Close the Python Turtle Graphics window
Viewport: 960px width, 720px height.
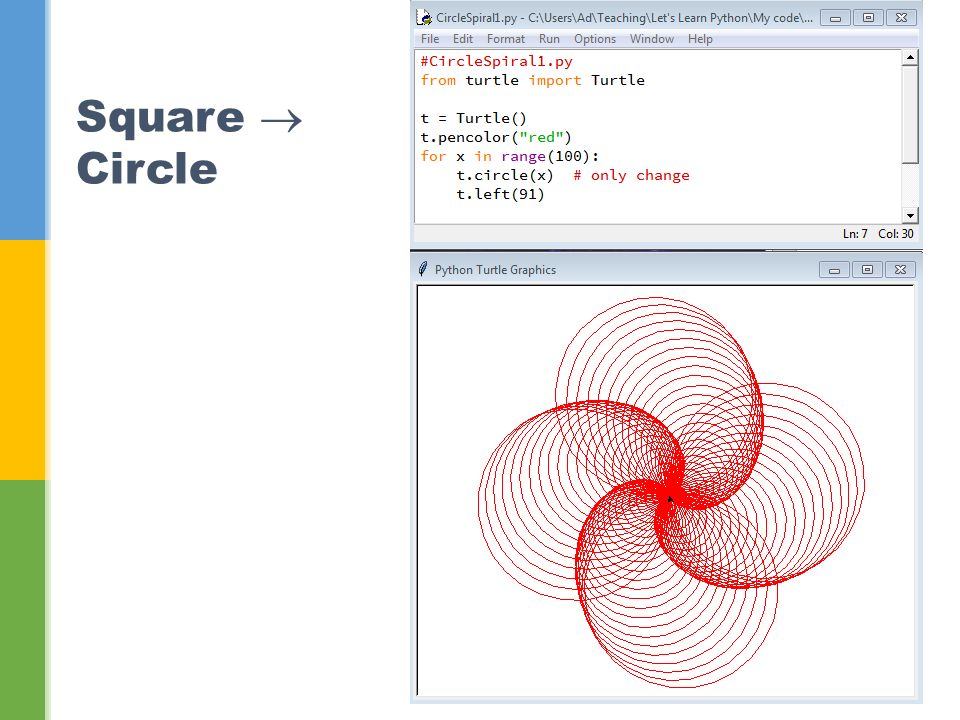coord(900,270)
